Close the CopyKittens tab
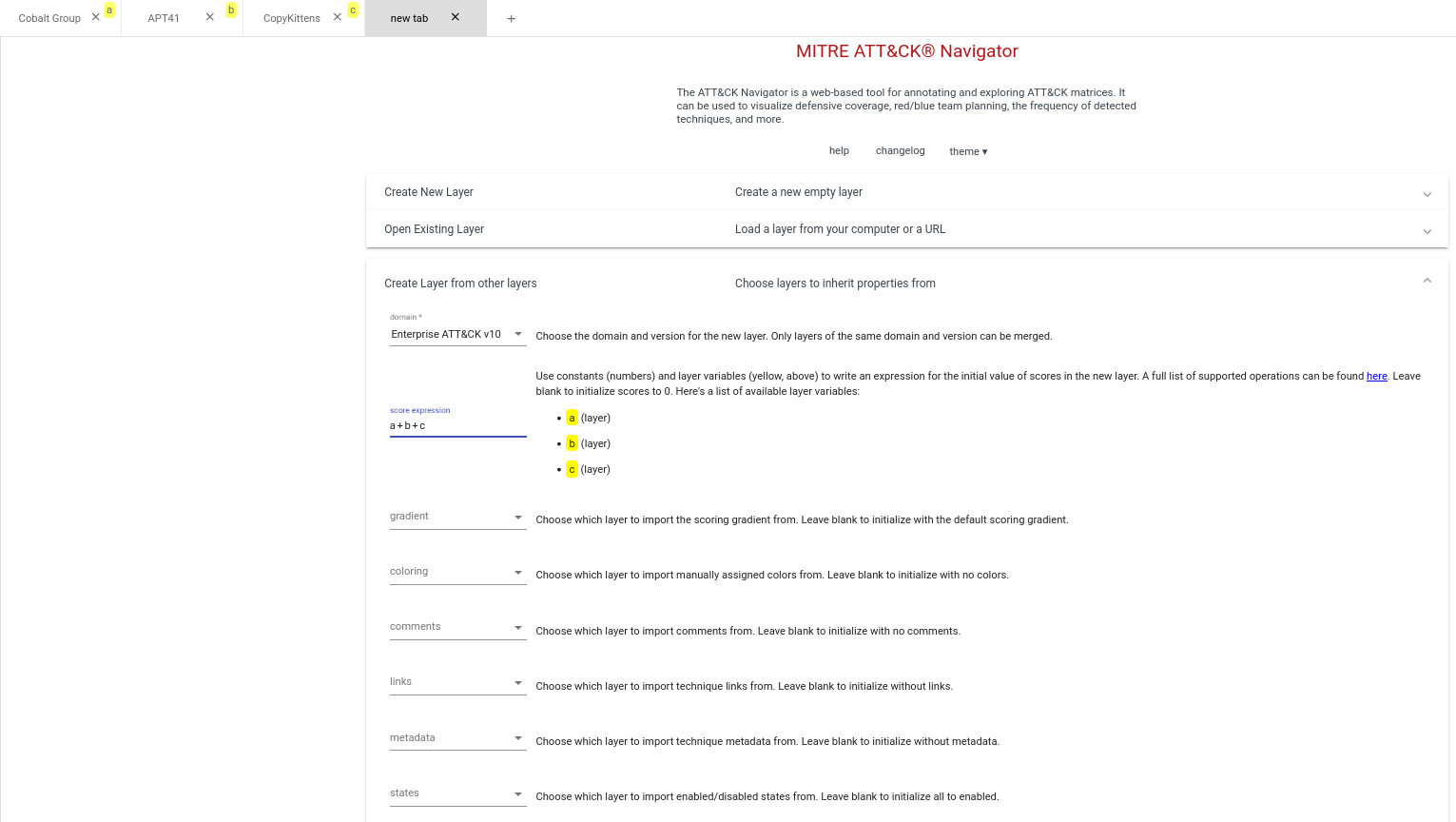Viewport: 1456px width, 822px height. coord(338,17)
